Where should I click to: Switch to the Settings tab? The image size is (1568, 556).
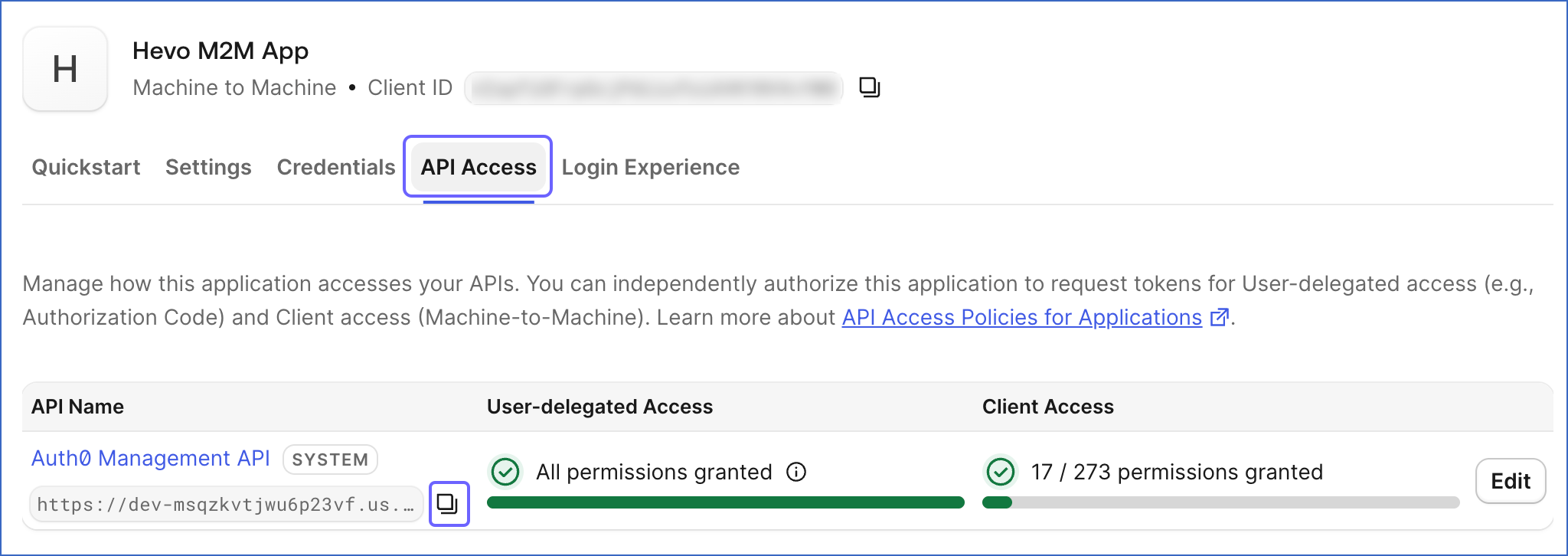208,167
